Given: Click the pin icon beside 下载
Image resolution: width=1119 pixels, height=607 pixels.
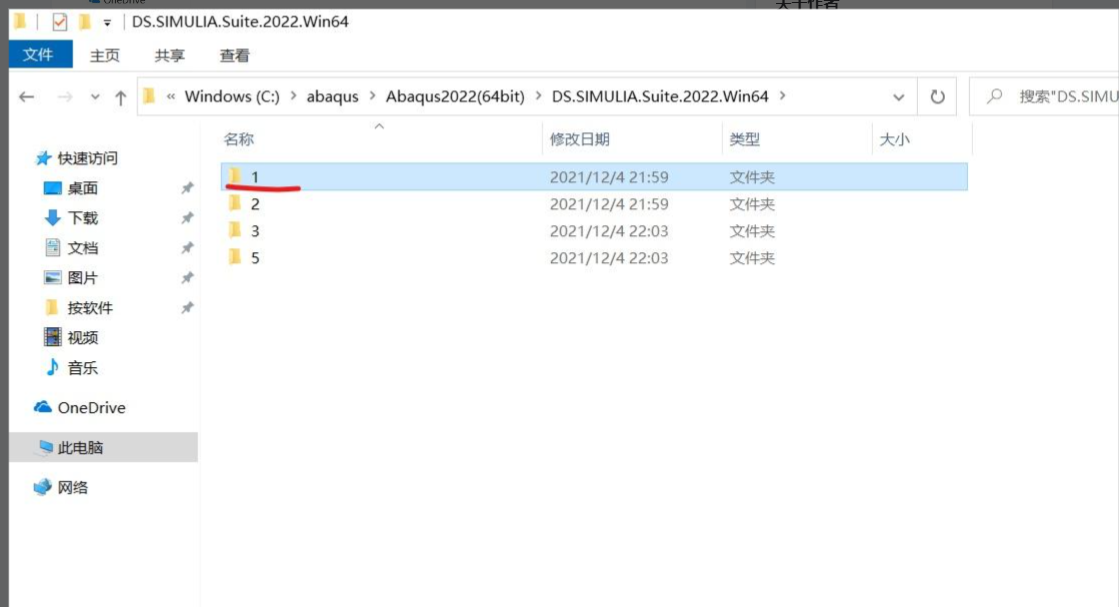Looking at the screenshot, I should (187, 218).
